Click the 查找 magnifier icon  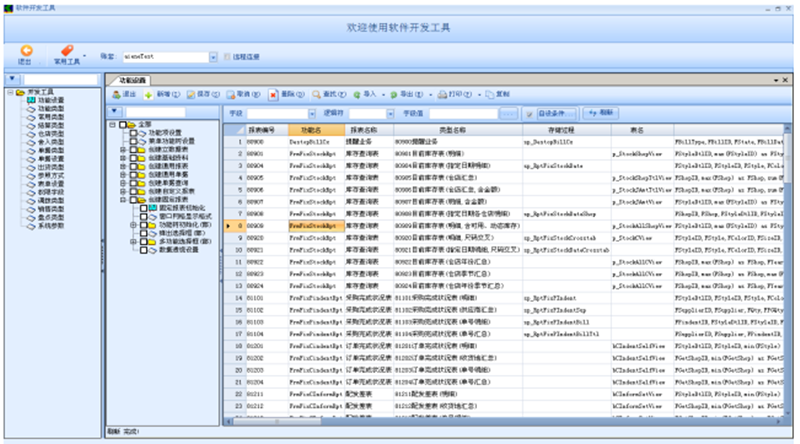coord(314,94)
